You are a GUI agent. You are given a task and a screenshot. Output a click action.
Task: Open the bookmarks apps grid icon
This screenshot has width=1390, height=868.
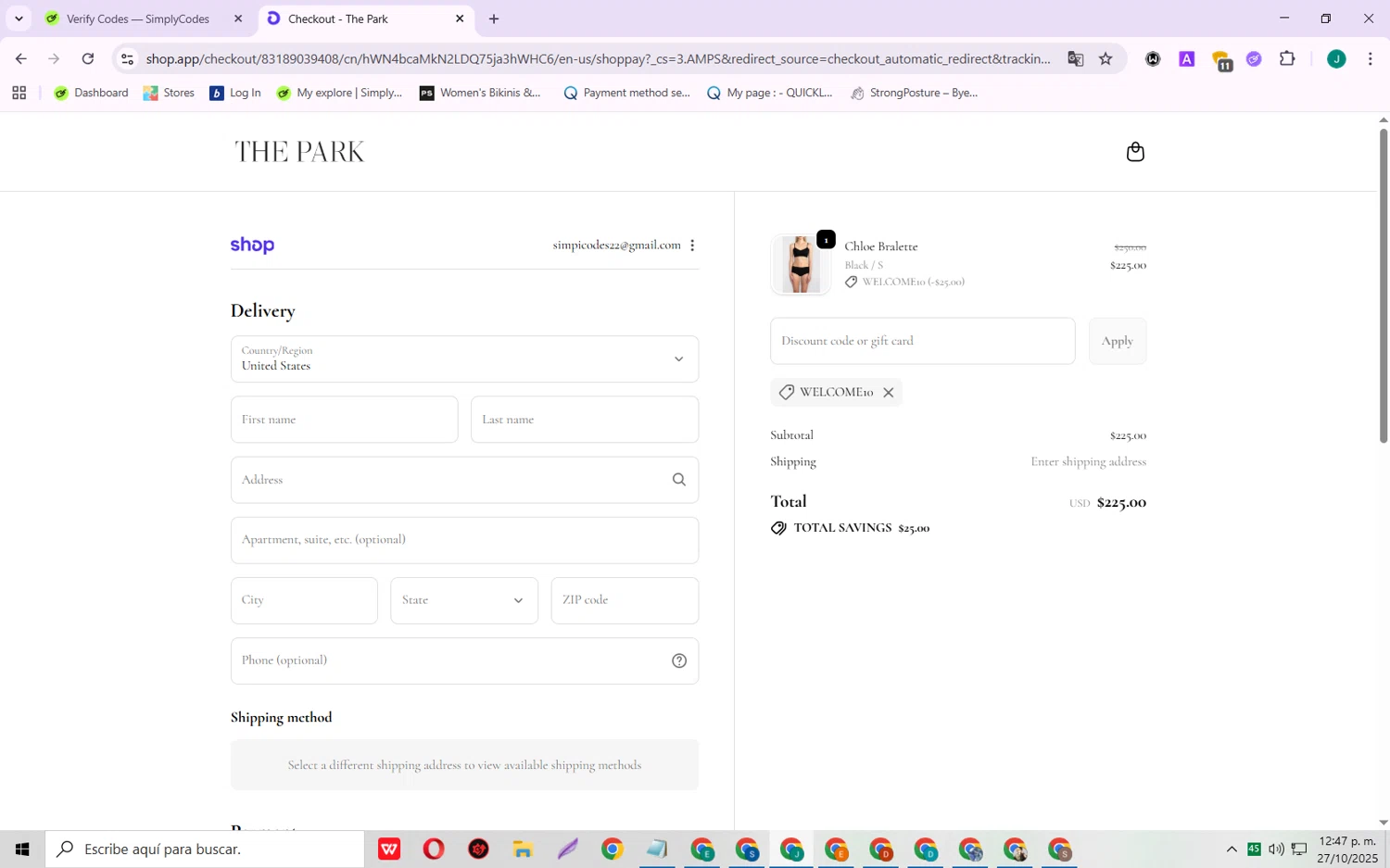pos(19,93)
